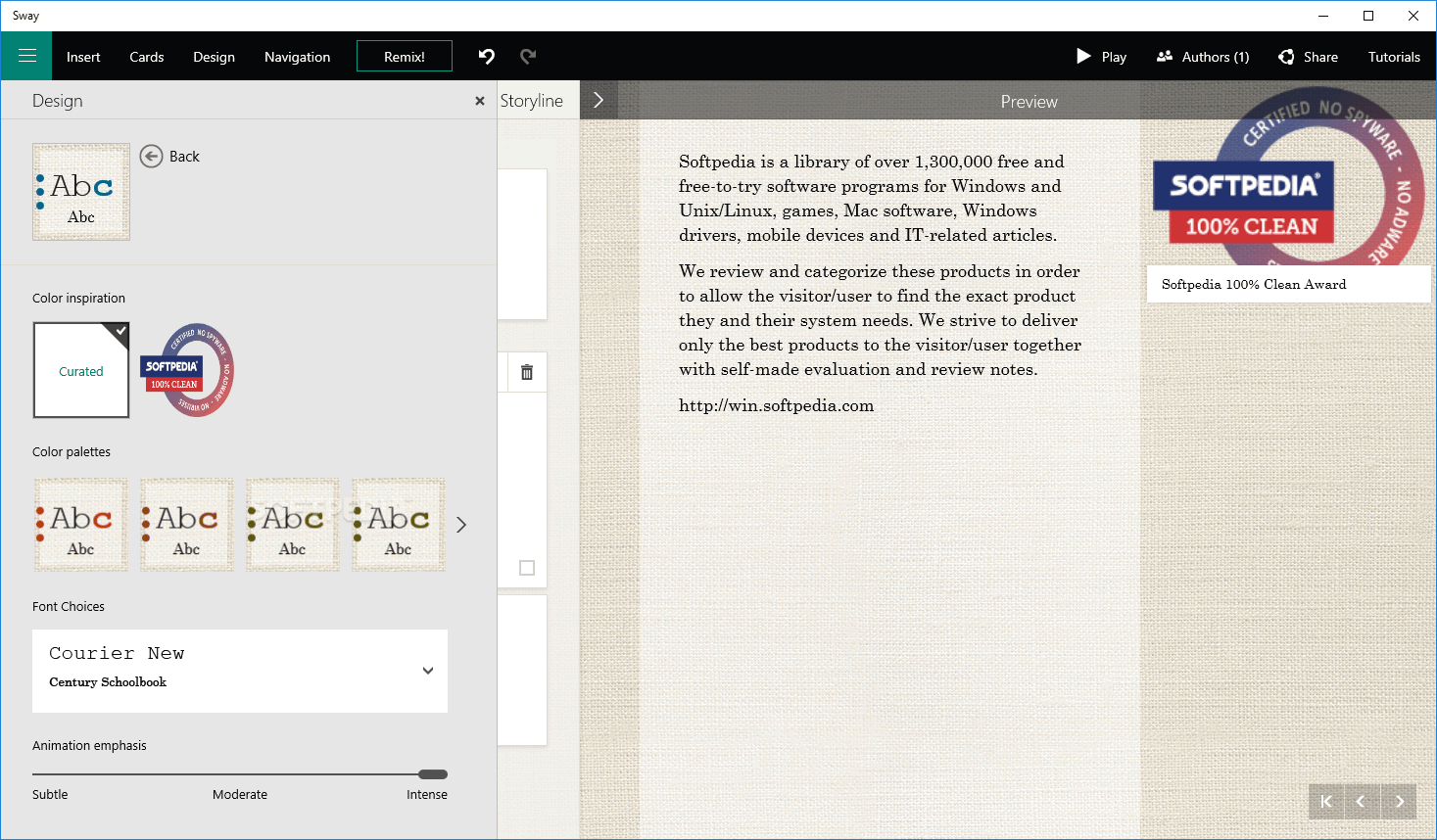Select the Curated color inspiration
Screen dimensions: 1437x840
(x=81, y=371)
